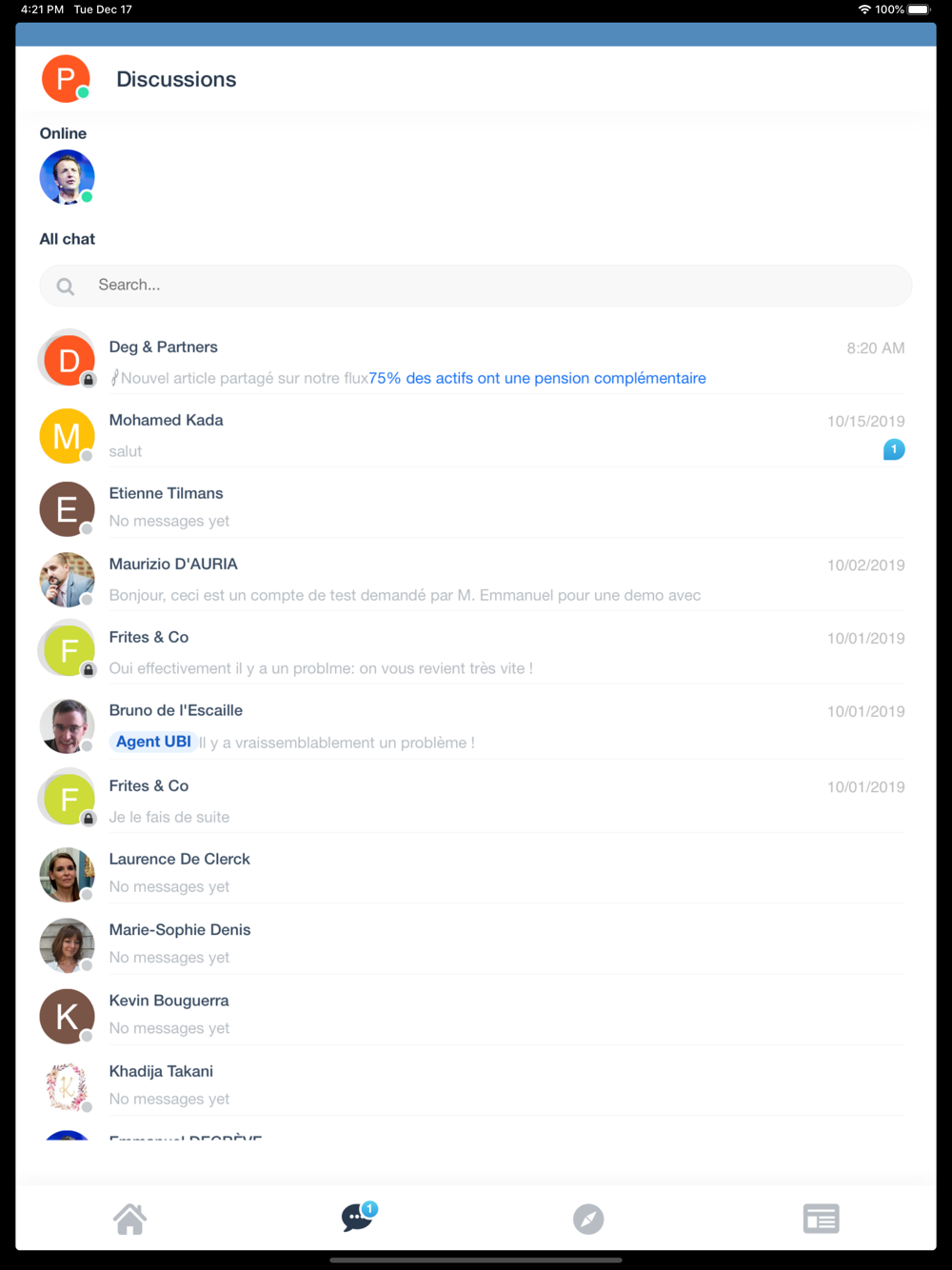Click inside the Search... field

pyautogui.click(x=476, y=286)
